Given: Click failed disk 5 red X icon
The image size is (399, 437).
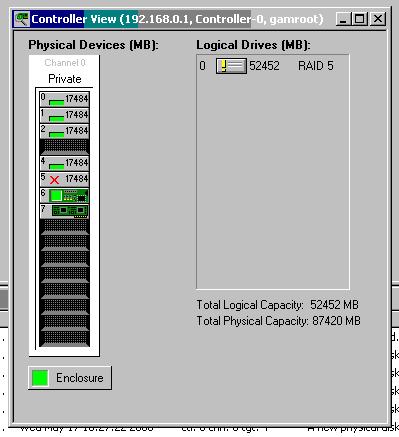Looking at the screenshot, I should 55,180.
